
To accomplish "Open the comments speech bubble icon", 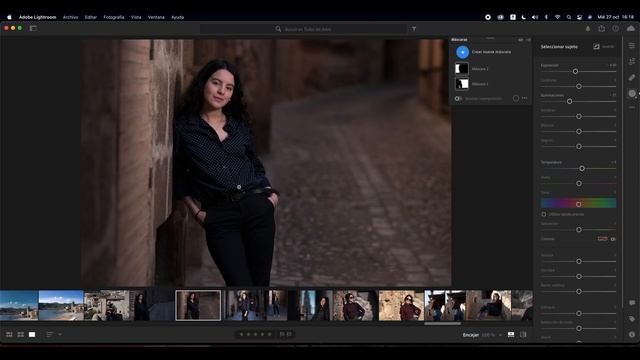I will click(x=632, y=303).
